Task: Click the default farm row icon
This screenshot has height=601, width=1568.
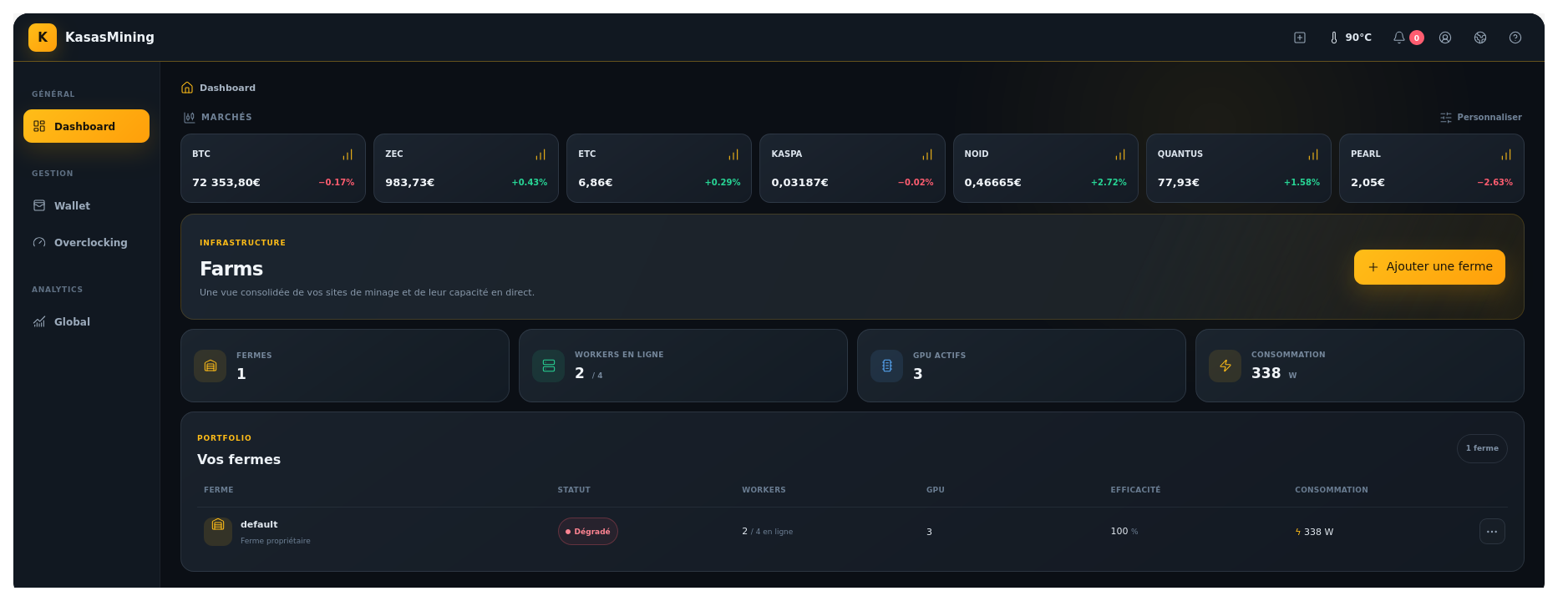Action: 218,531
